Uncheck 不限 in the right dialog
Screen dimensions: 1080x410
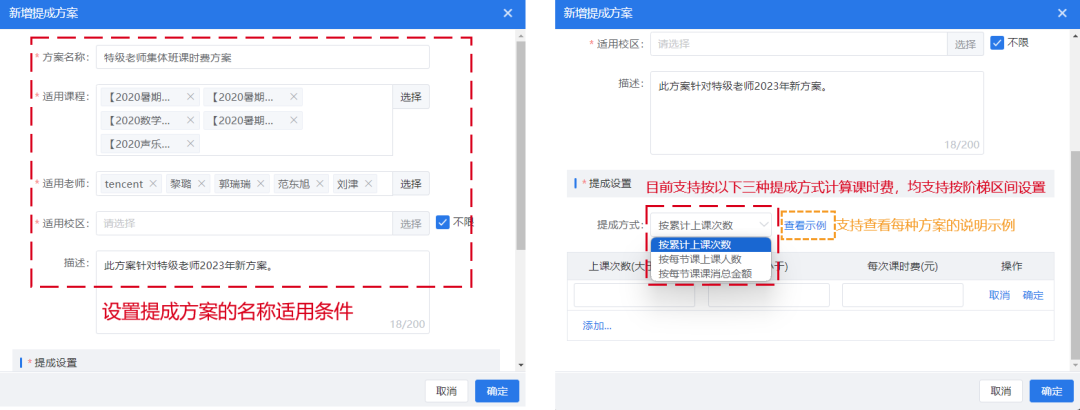tap(997, 43)
